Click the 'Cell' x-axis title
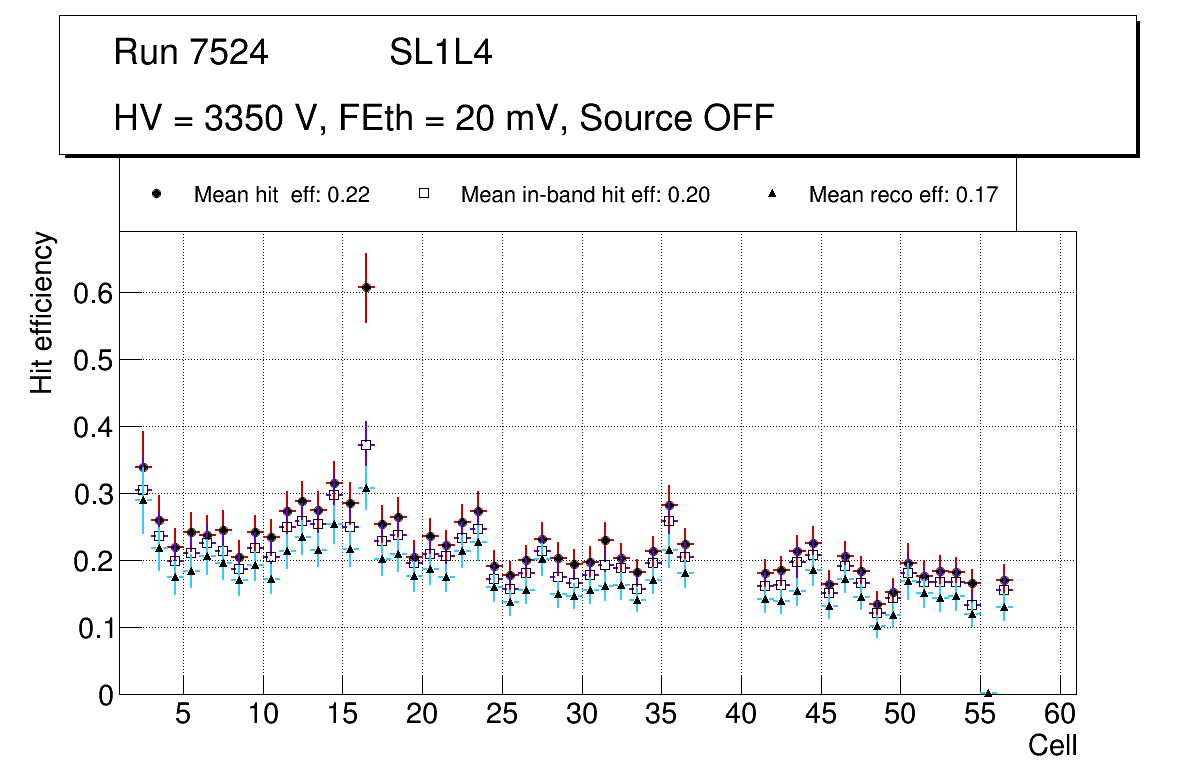This screenshot has height=772, width=1196. click(1052, 745)
